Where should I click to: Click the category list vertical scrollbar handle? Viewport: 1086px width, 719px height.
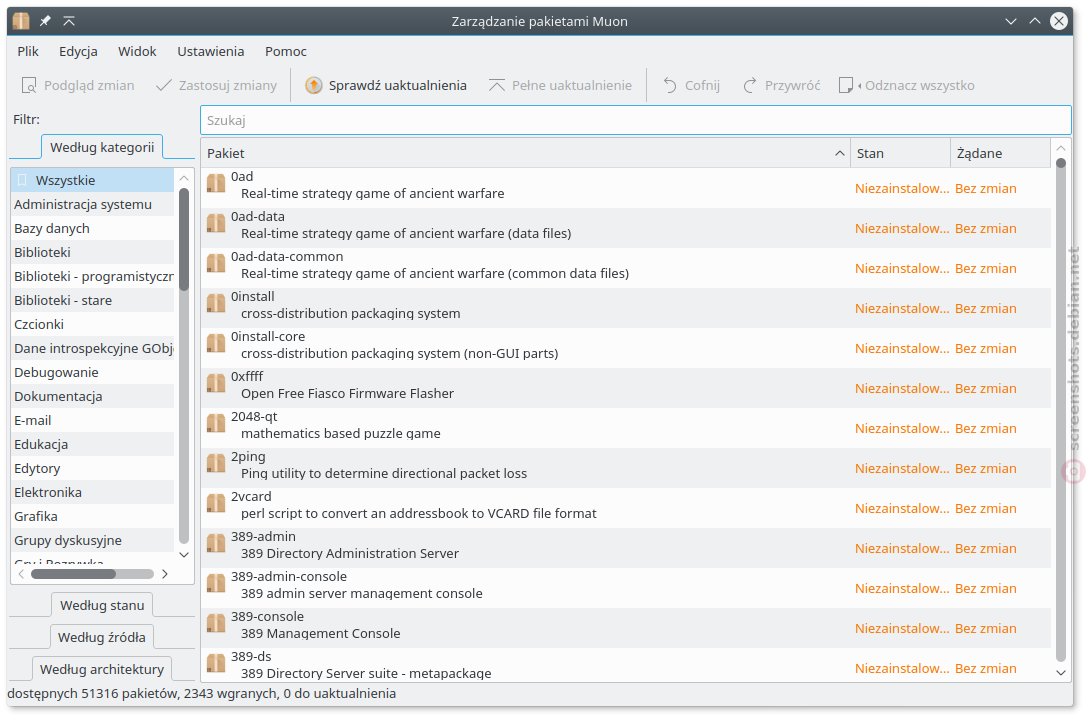click(x=184, y=240)
